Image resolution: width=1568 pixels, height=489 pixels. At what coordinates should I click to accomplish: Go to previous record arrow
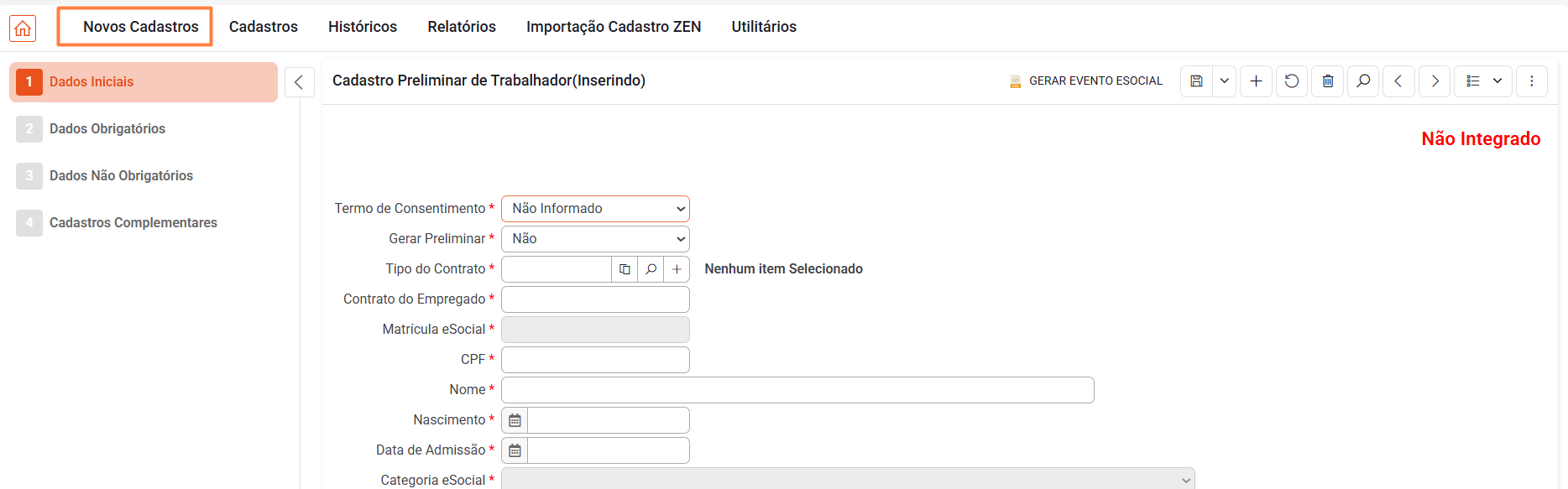point(1398,81)
